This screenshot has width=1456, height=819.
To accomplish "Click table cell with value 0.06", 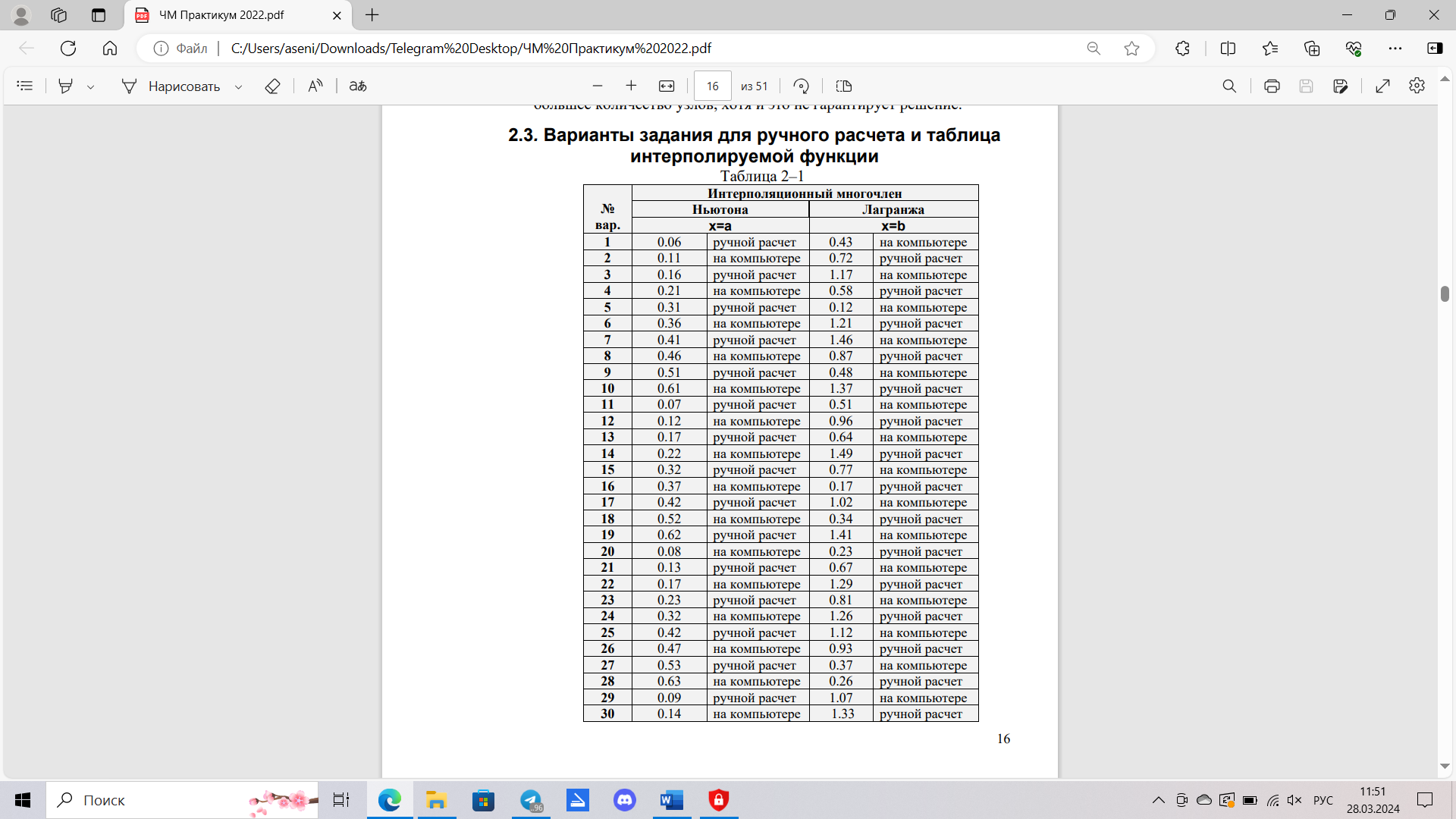I will tap(669, 242).
